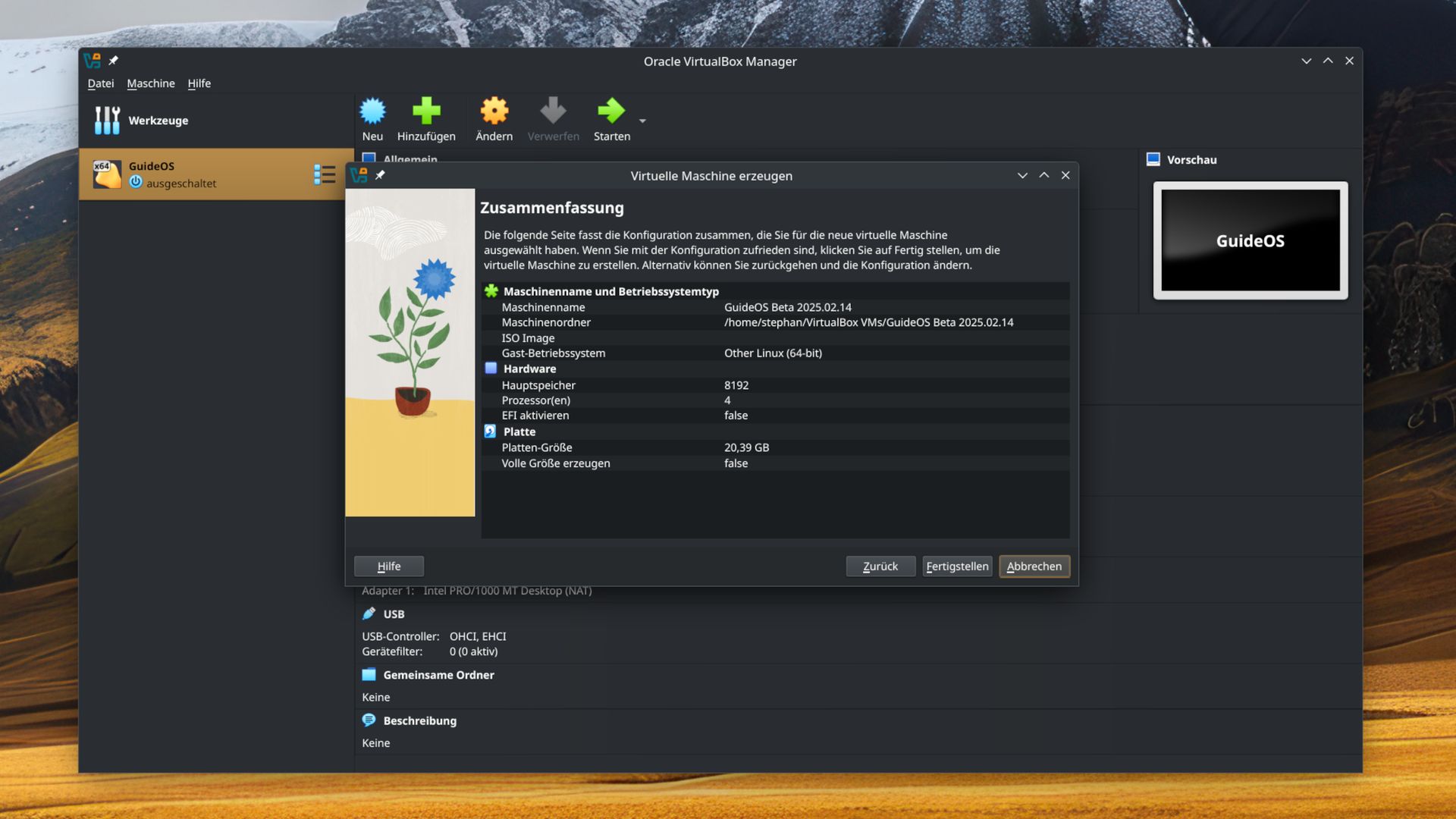
Task: Click the wizard illustration with blue flower
Action: [x=409, y=353]
